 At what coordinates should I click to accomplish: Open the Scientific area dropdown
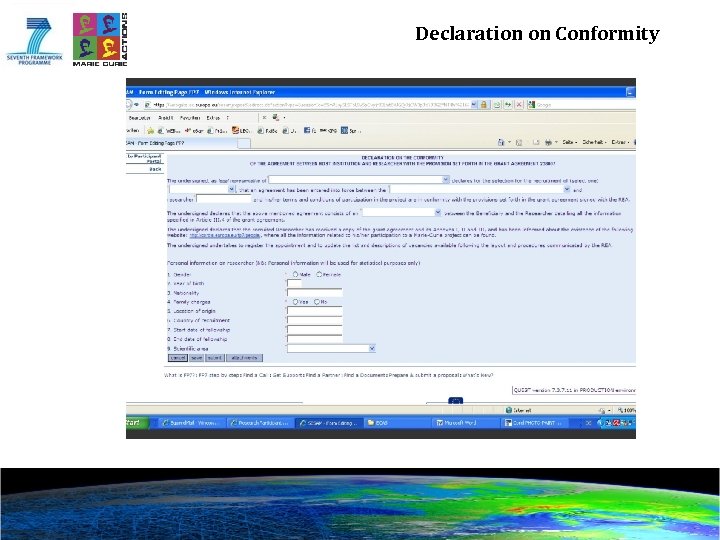tap(332, 349)
